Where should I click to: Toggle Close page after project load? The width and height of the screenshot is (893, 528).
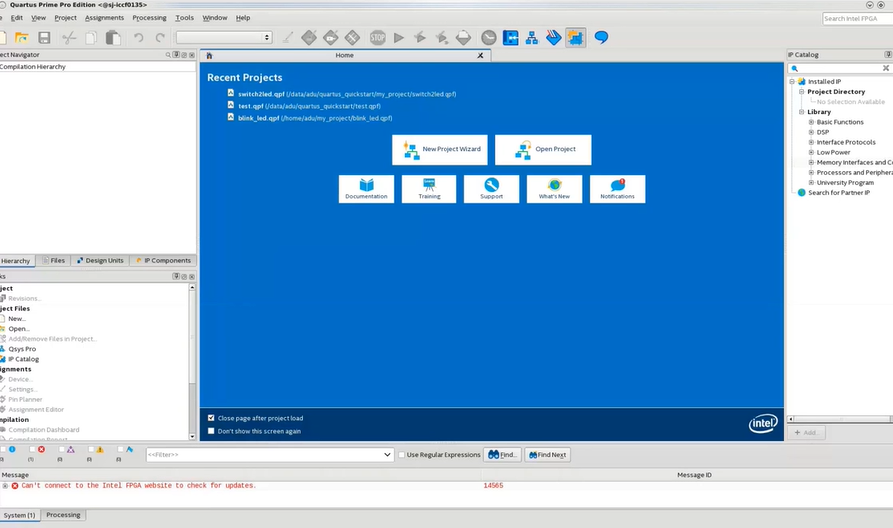coord(211,418)
